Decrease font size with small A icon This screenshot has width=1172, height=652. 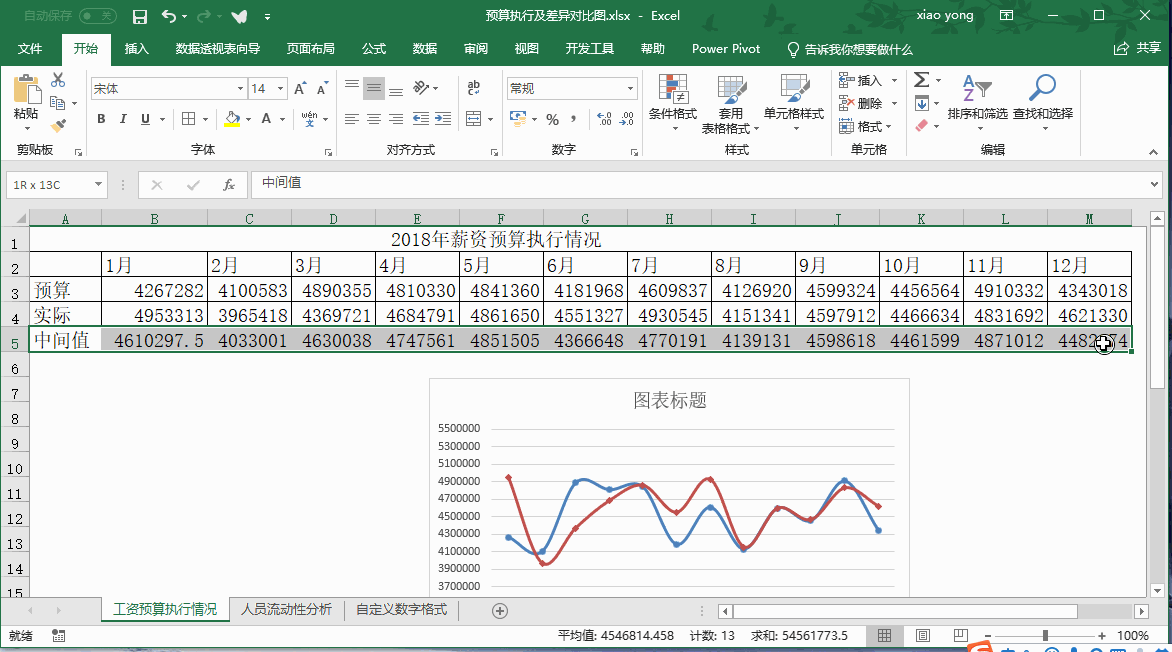322,88
